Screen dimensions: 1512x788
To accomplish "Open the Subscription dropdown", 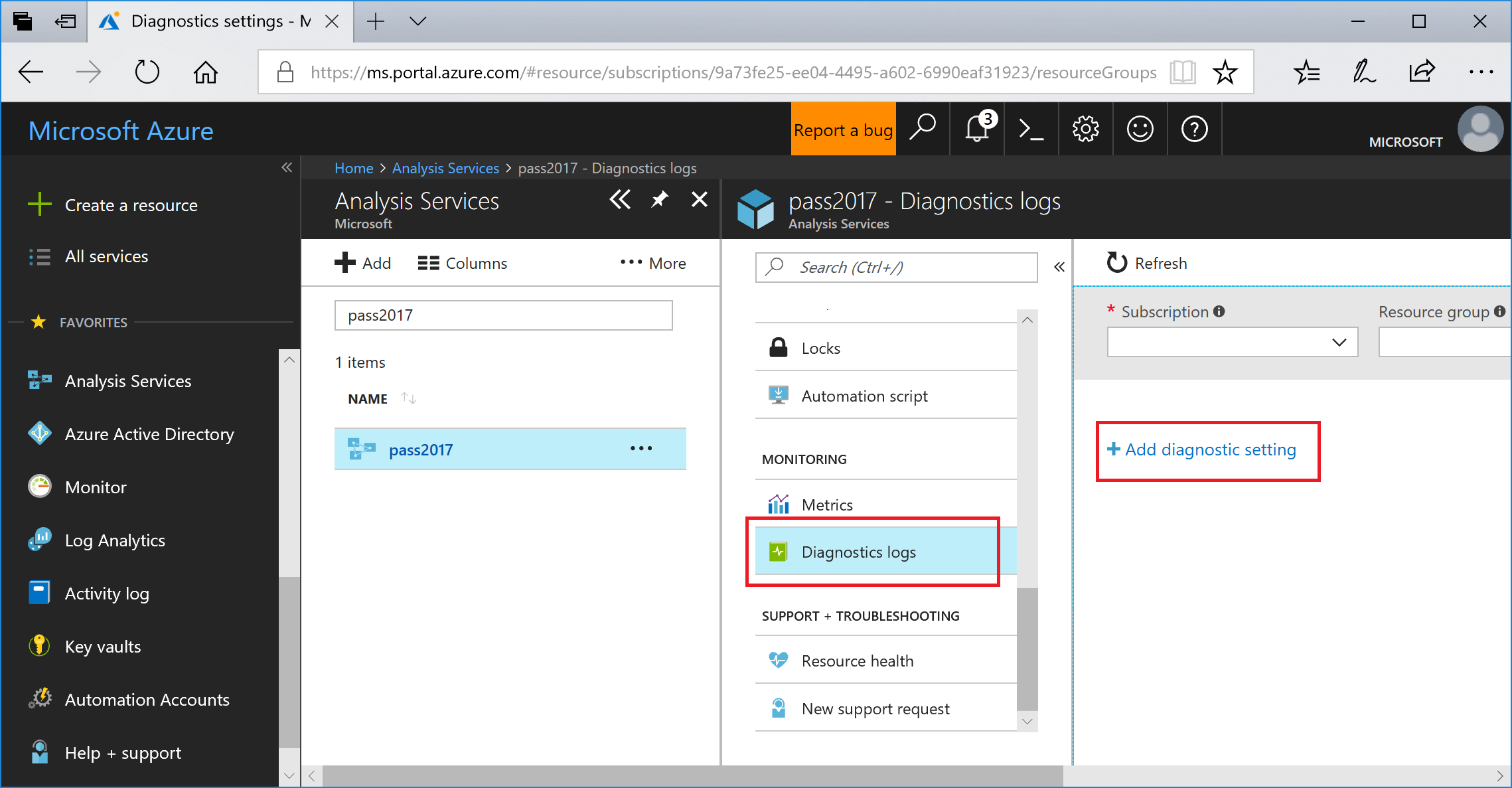I will 1231,342.
